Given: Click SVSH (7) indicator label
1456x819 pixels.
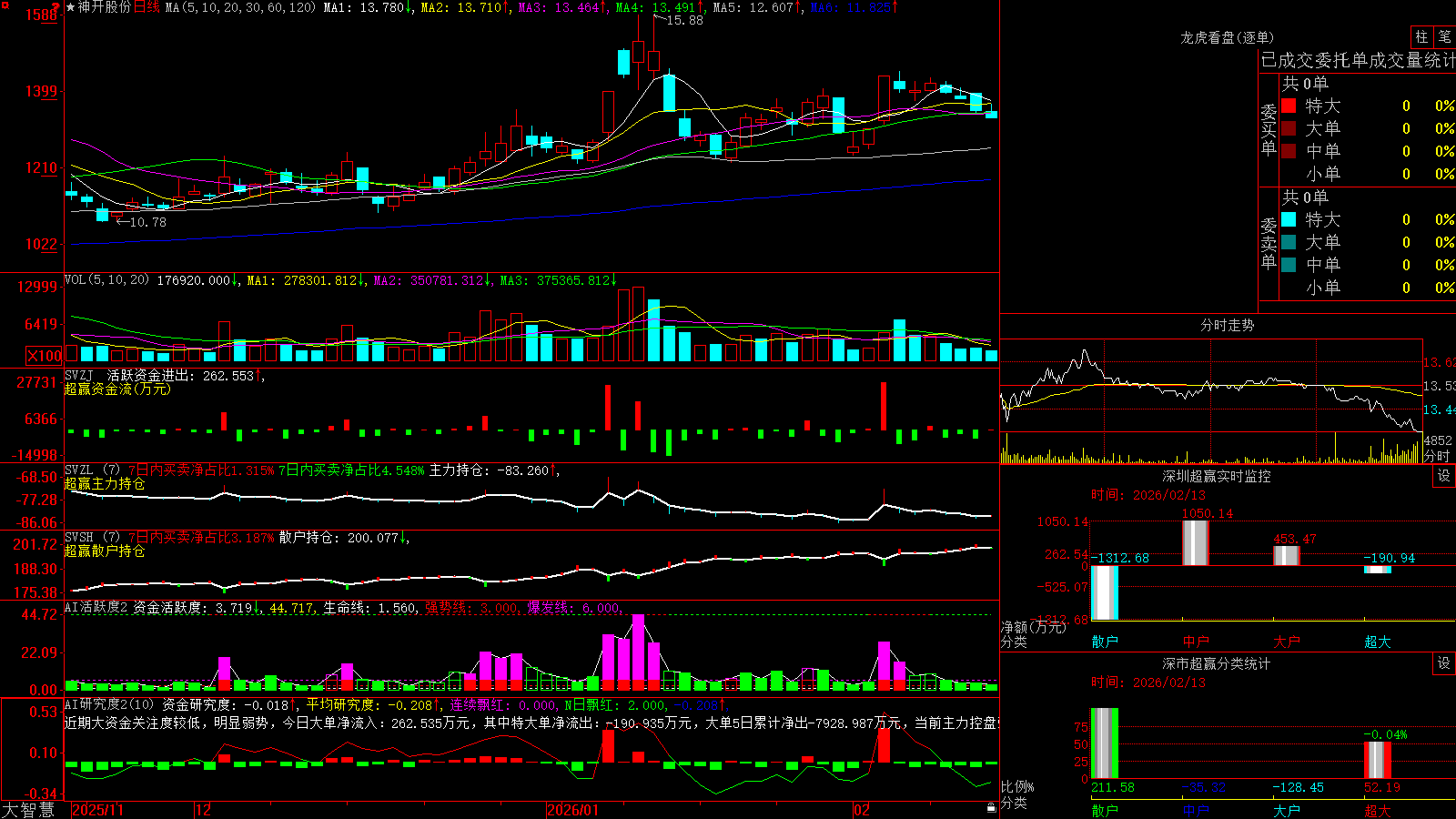Looking at the screenshot, I should 93,538.
